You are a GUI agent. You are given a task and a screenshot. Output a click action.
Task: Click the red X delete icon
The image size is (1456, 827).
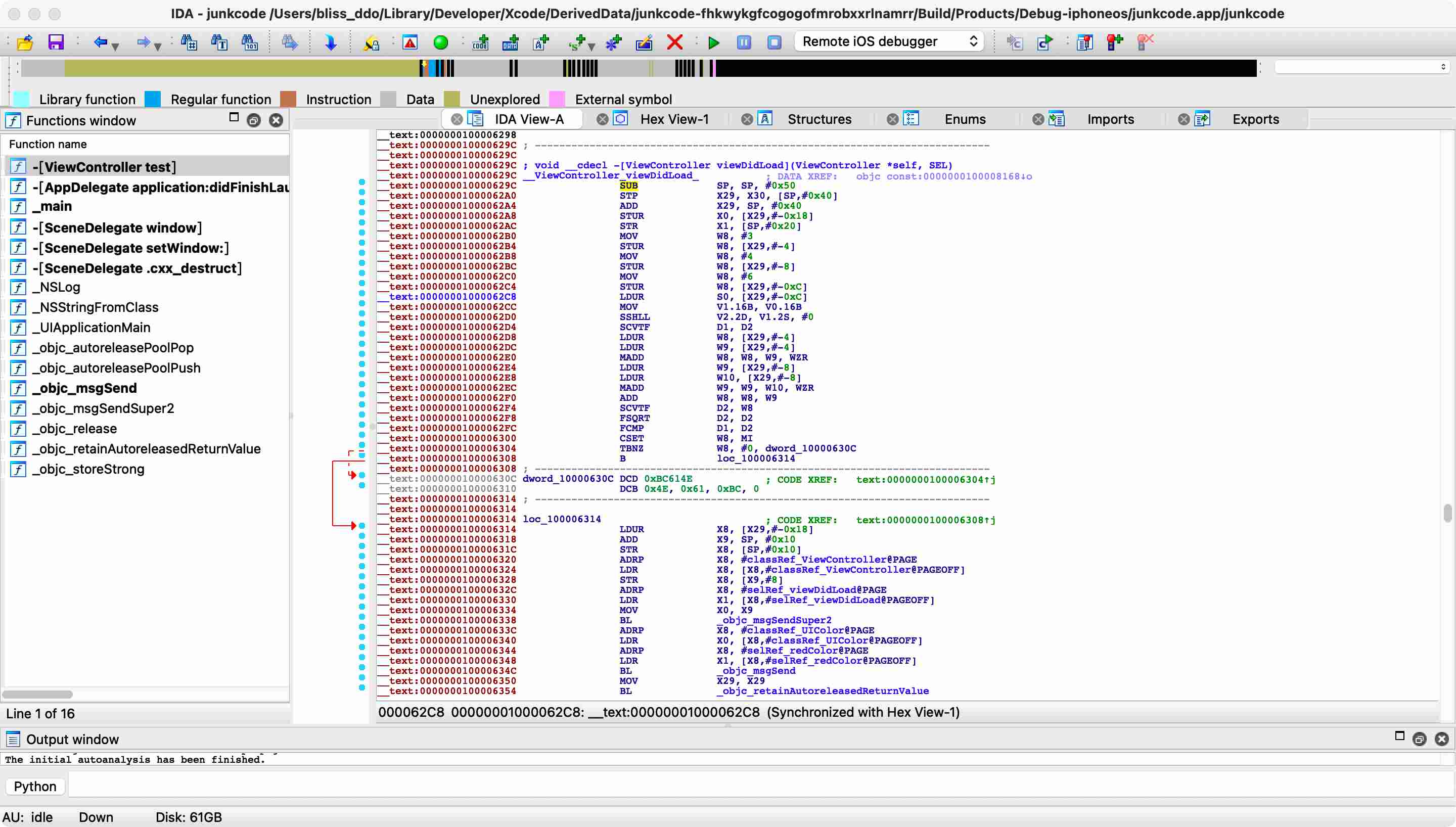(674, 42)
